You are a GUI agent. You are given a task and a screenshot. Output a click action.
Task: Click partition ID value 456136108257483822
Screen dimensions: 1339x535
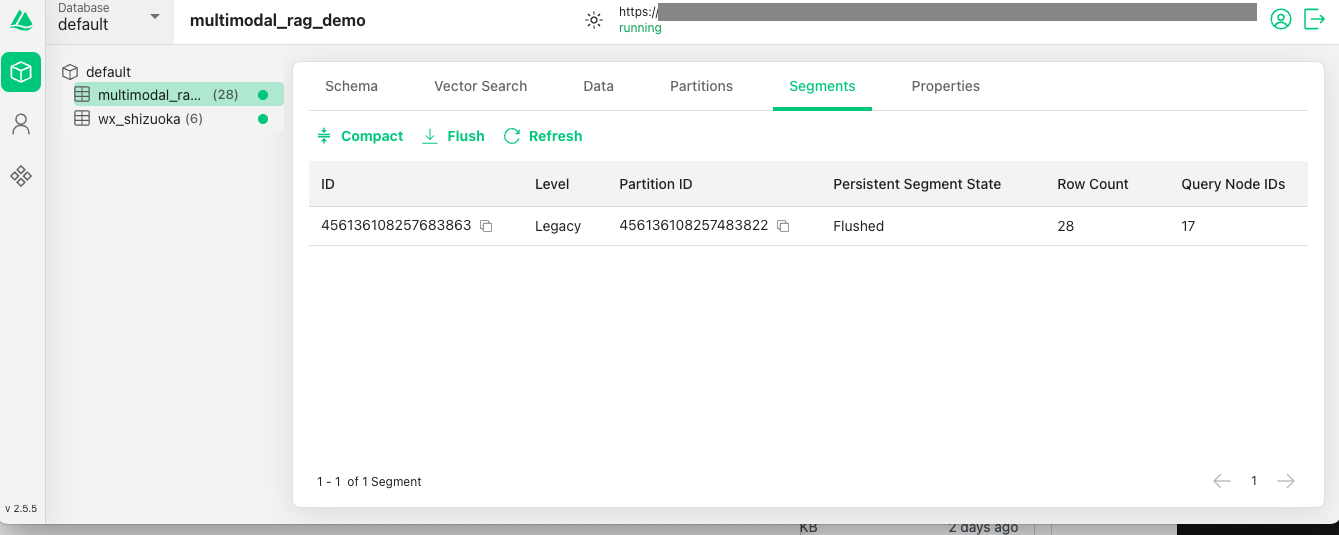(x=694, y=226)
